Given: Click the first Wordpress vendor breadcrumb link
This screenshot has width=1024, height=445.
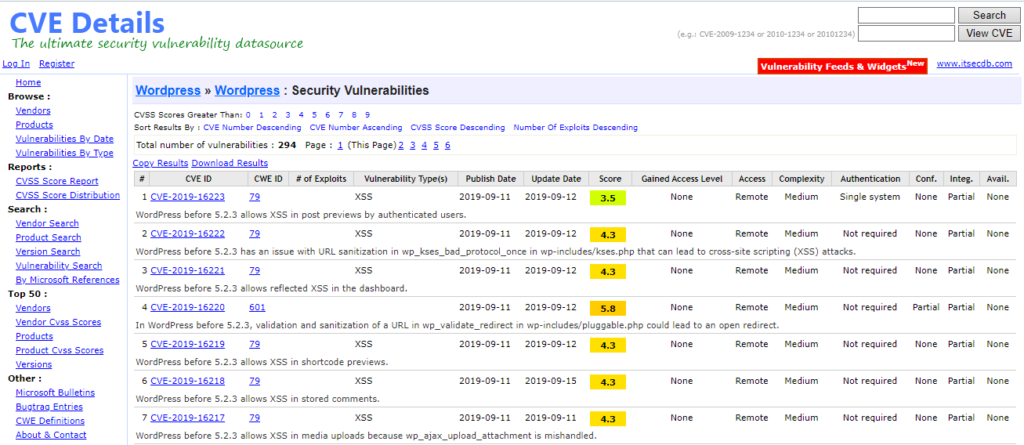Looking at the screenshot, I should [x=168, y=91].
